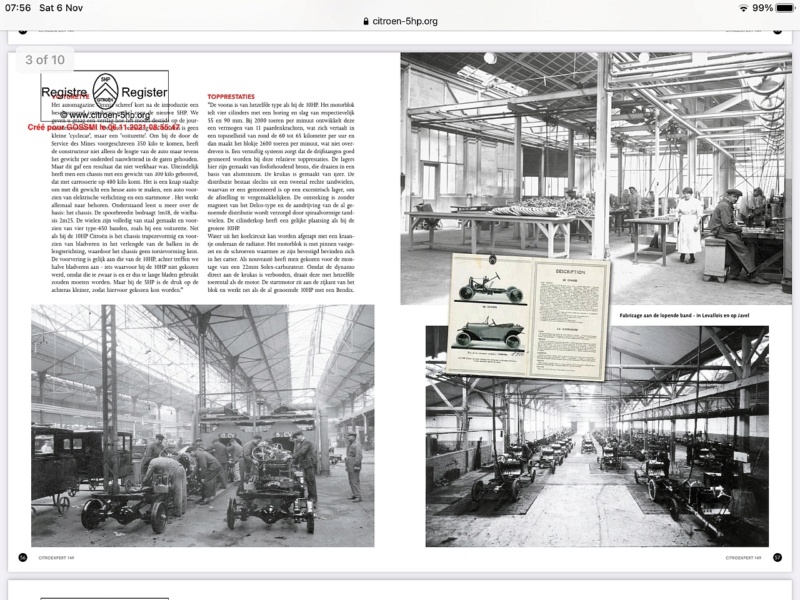Tap the 'TOPPRESTATIES' red heading
The height and width of the screenshot is (600, 800).
(231, 96)
